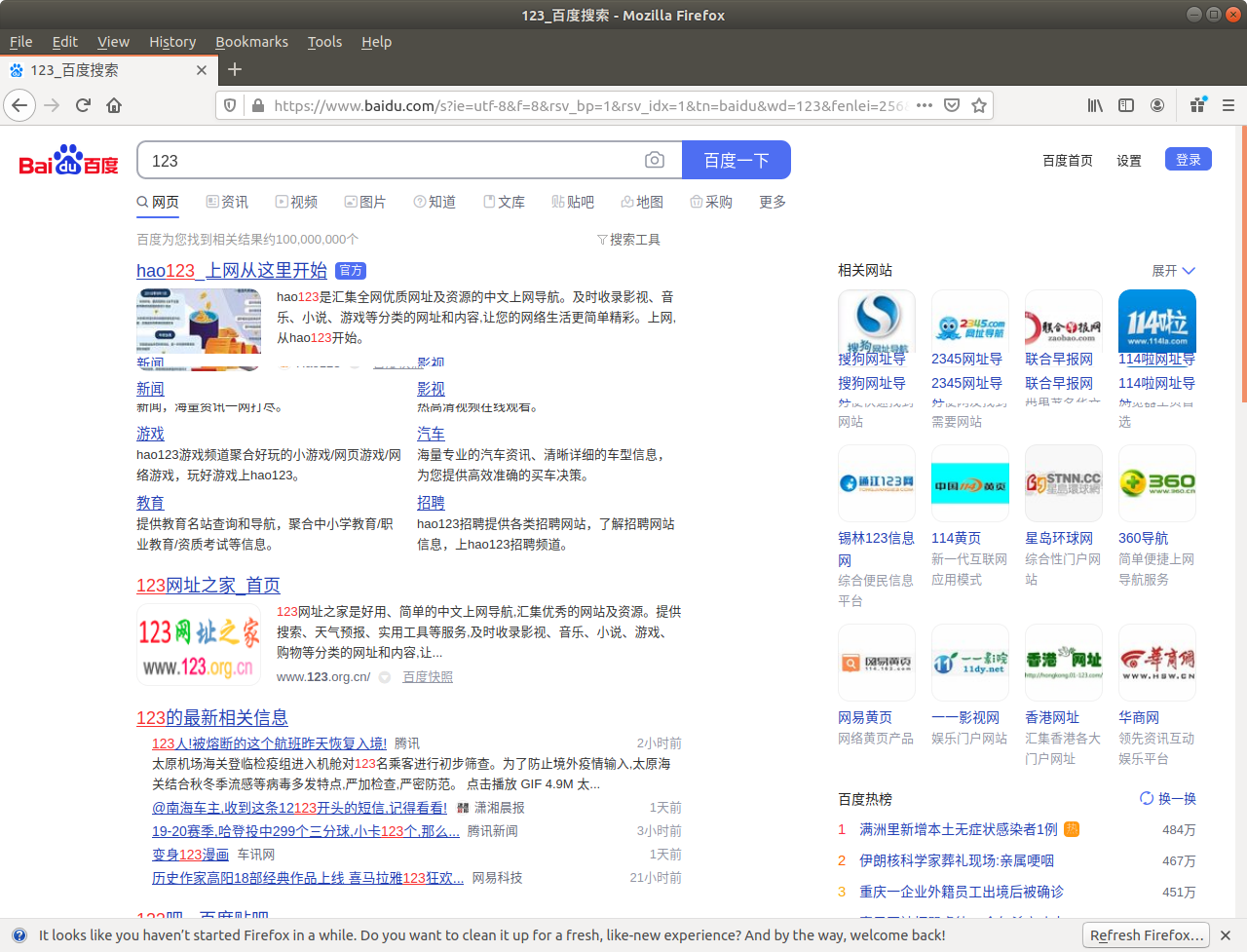Close the 123_百度搜索 tab
1247x952 pixels.
[x=202, y=70]
